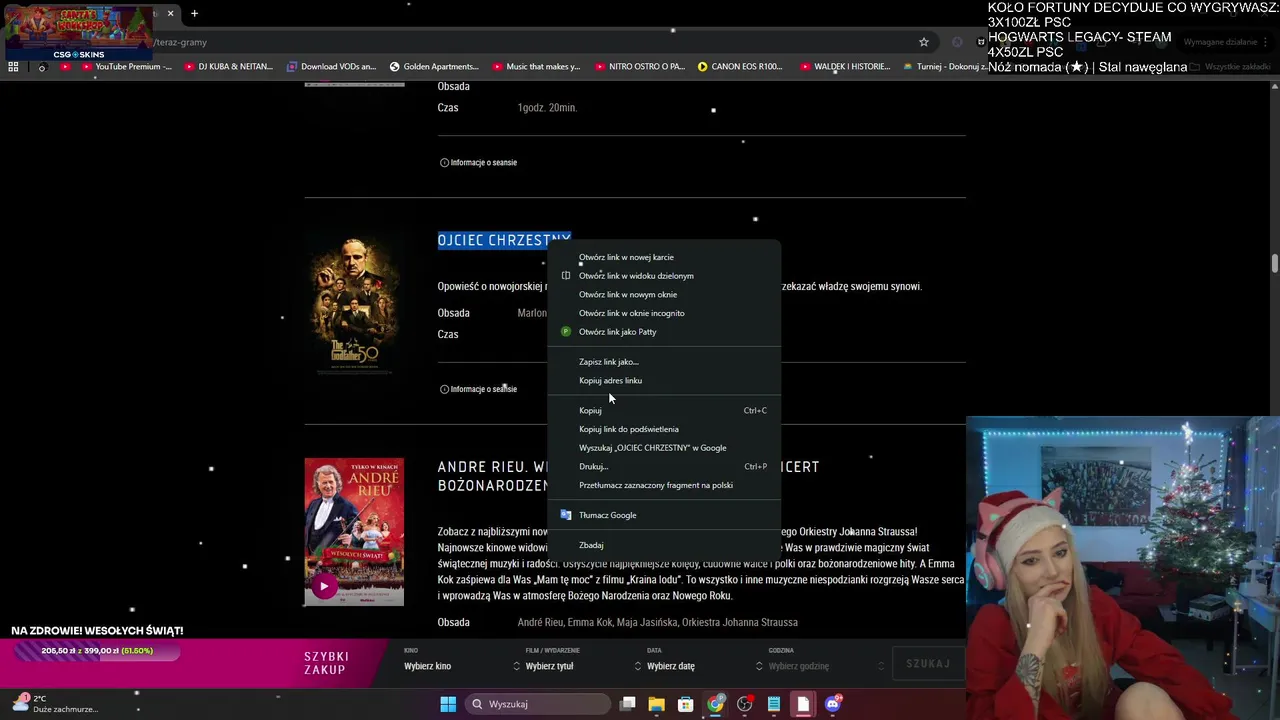Viewport: 1280px width, 720px height.
Task: Open the YouTube Premium bookmark
Action: tap(125, 67)
